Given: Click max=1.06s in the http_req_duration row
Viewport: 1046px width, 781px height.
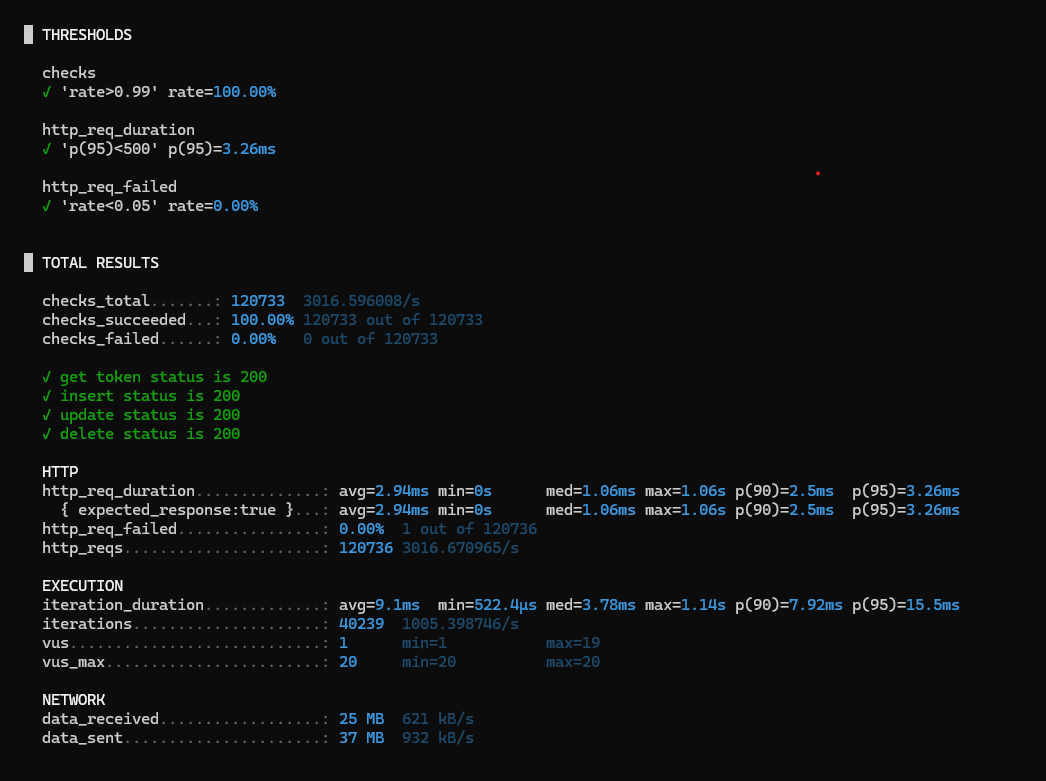Looking at the screenshot, I should point(685,492).
